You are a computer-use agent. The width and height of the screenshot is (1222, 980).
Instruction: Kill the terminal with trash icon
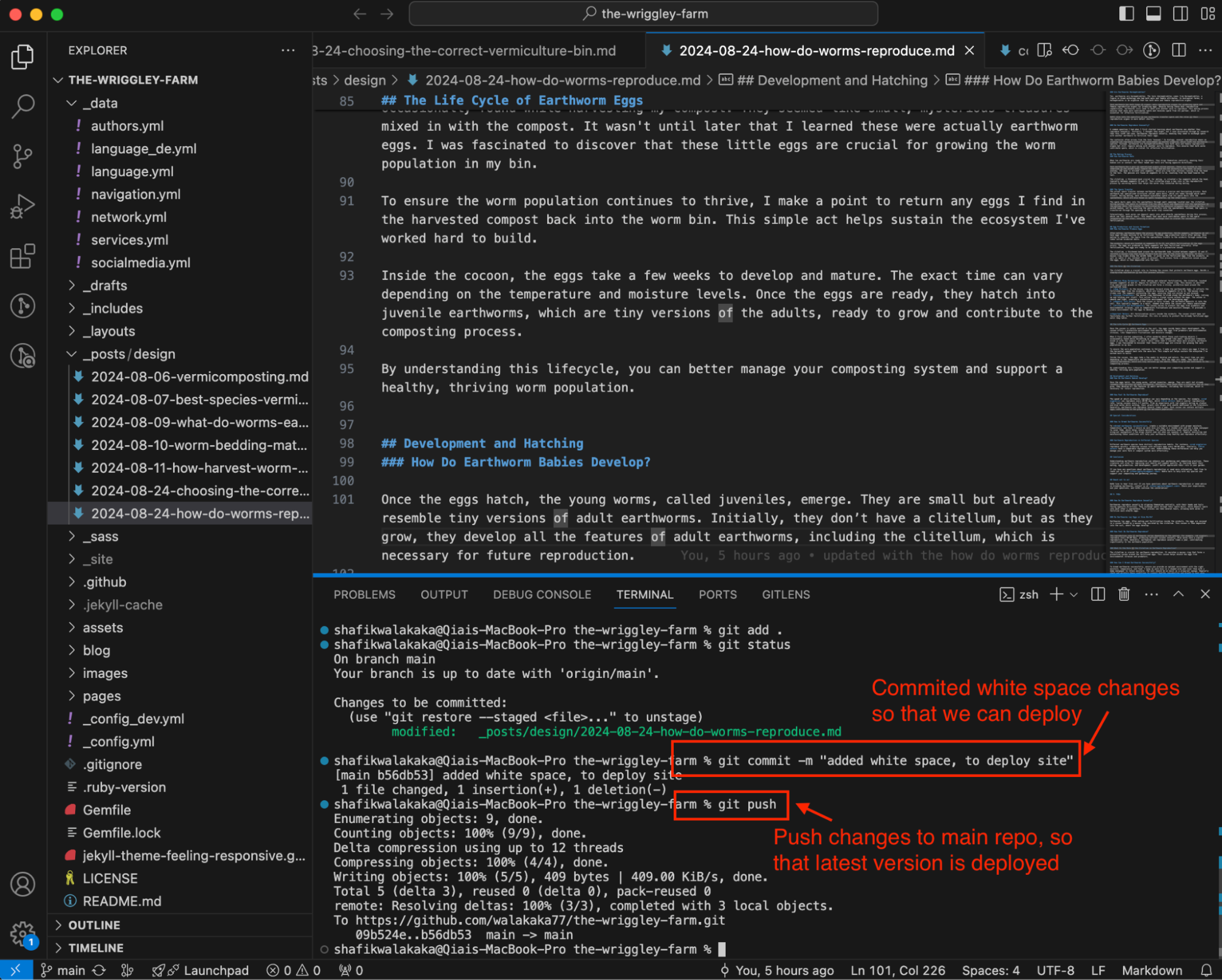(x=1124, y=594)
